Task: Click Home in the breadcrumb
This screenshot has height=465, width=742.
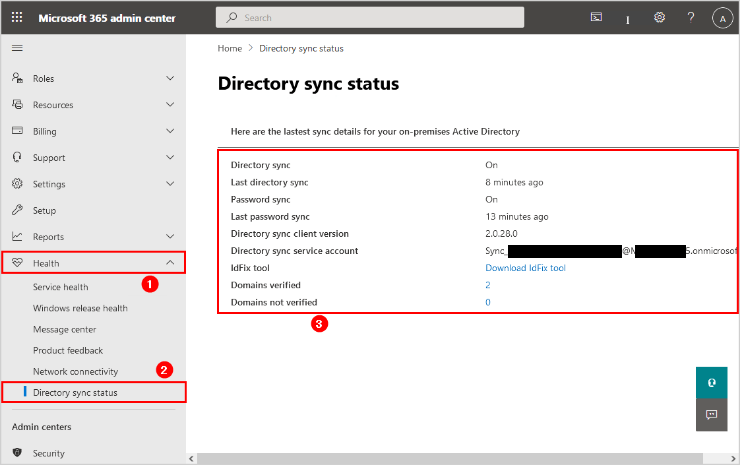Action: 230,48
